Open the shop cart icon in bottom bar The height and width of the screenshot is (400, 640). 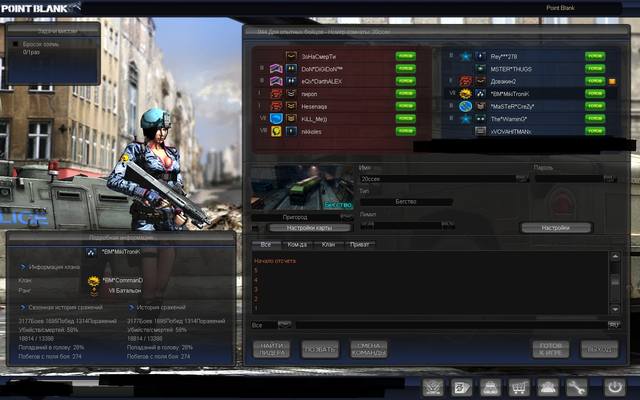(519, 387)
